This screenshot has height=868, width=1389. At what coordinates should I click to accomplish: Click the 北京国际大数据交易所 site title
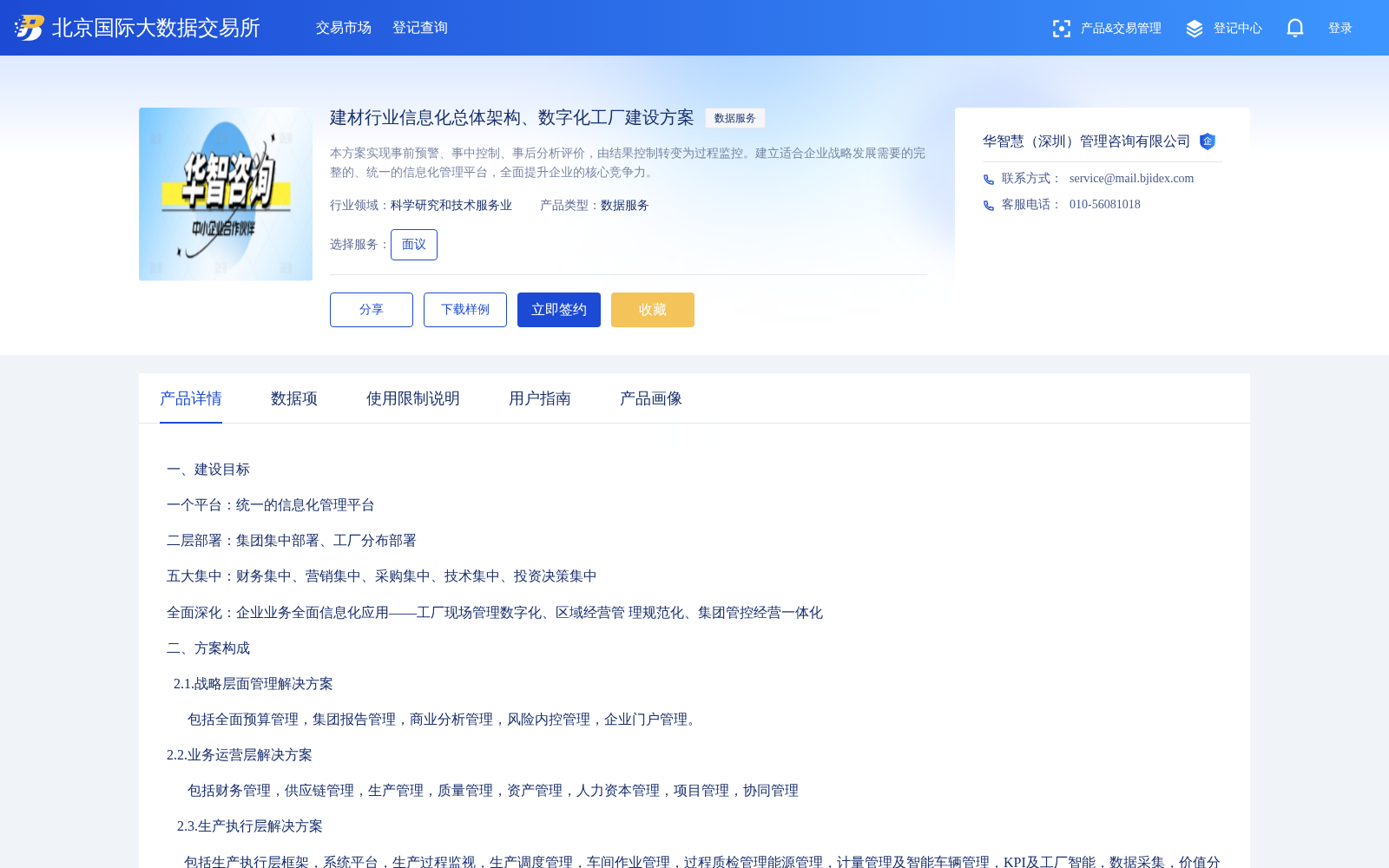click(x=156, y=28)
